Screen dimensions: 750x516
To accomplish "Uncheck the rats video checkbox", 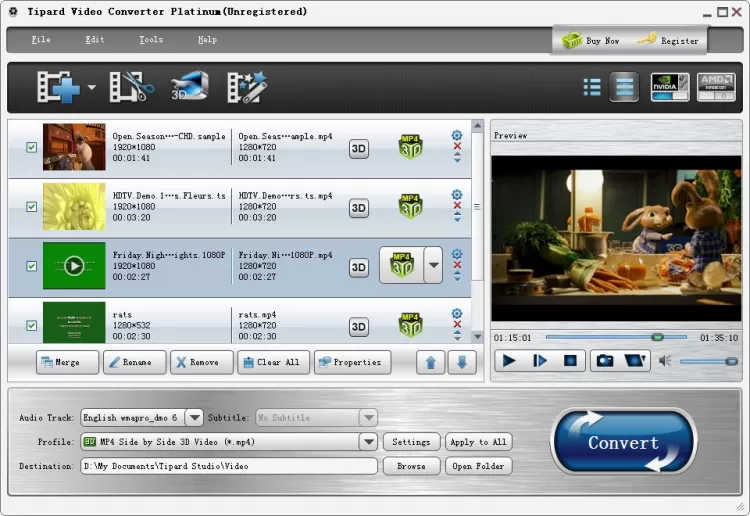I will (x=32, y=326).
